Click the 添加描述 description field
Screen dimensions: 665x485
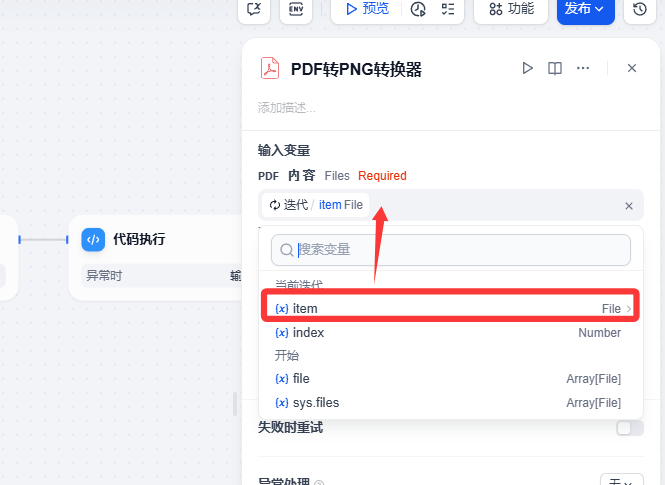287,108
